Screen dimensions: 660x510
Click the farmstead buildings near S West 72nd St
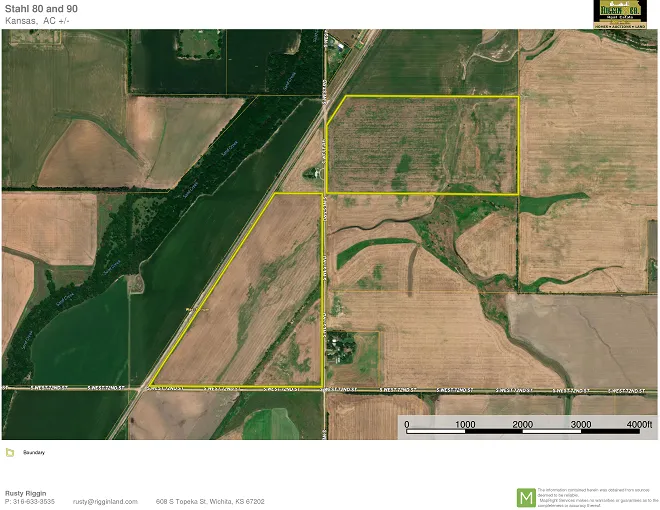click(x=343, y=348)
